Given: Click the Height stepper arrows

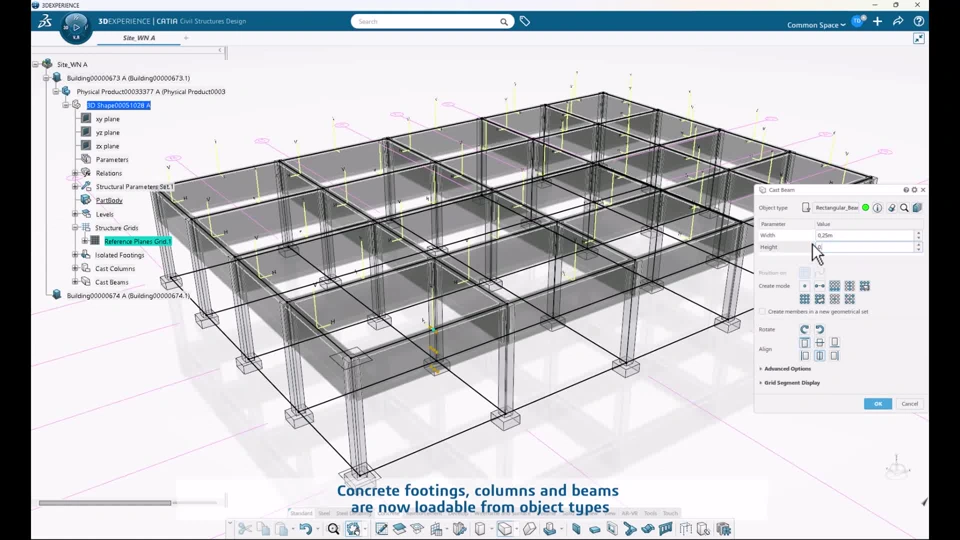Looking at the screenshot, I should pos(918,247).
